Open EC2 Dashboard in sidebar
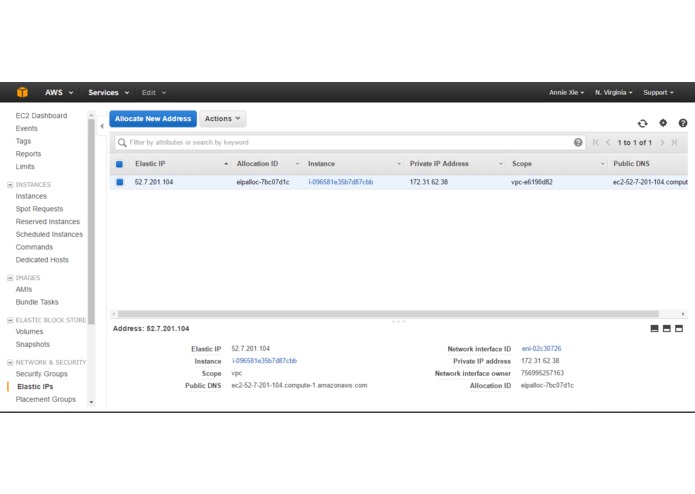 point(41,116)
